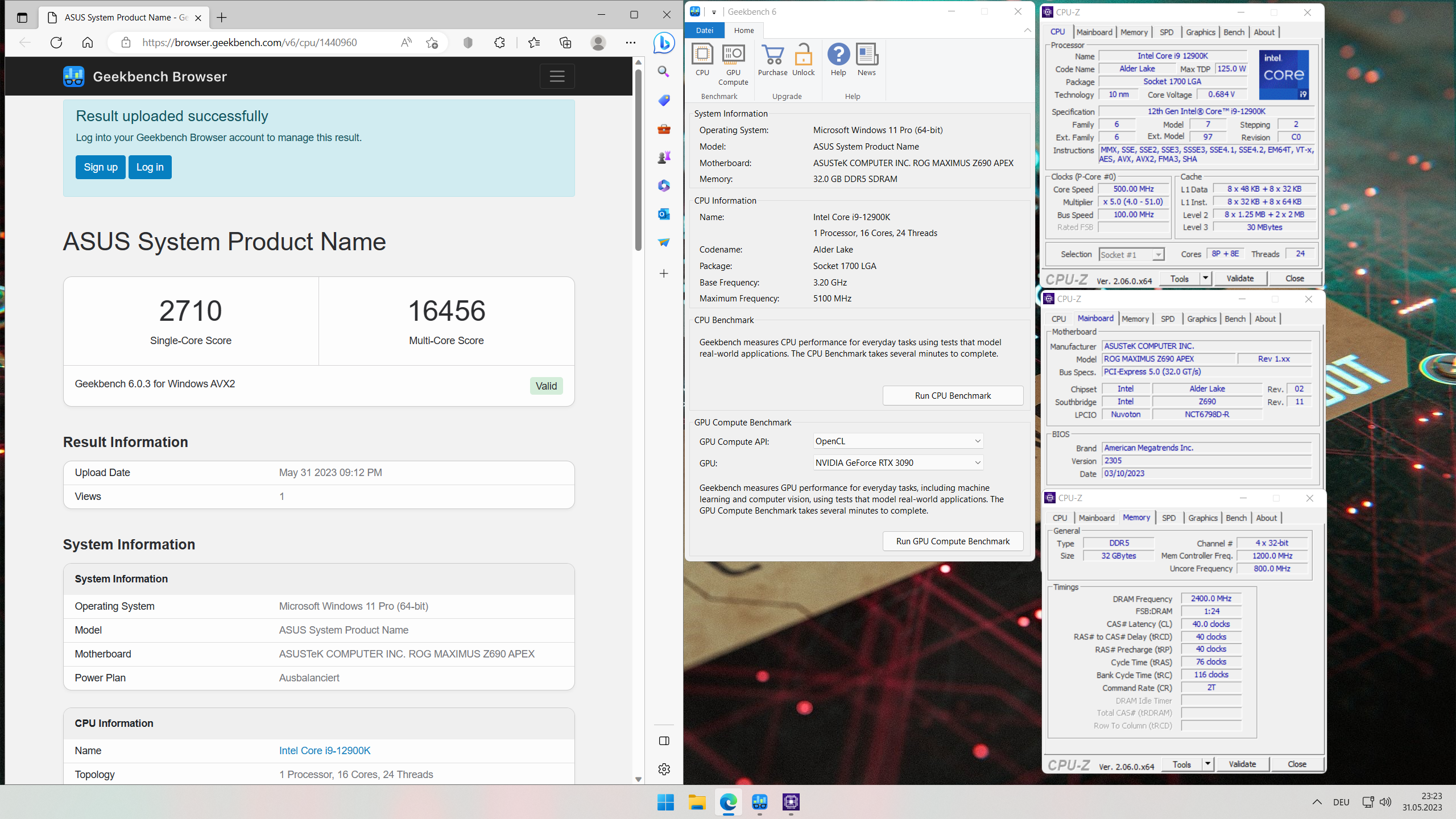Open Graphics tab in bottom CPU-Z window
The image size is (1456, 819).
pyautogui.click(x=1203, y=518)
